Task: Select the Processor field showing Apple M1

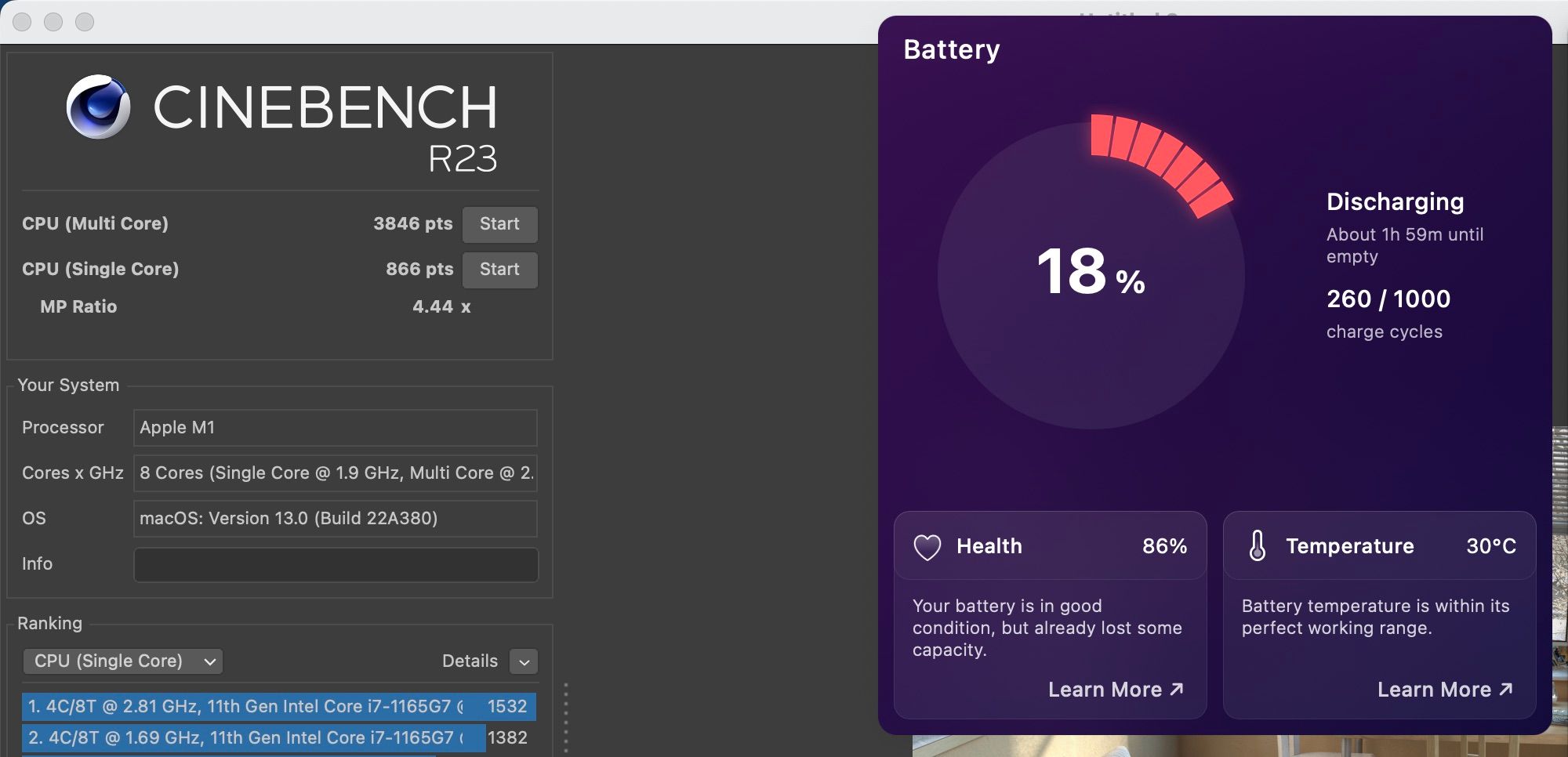Action: 336,428
